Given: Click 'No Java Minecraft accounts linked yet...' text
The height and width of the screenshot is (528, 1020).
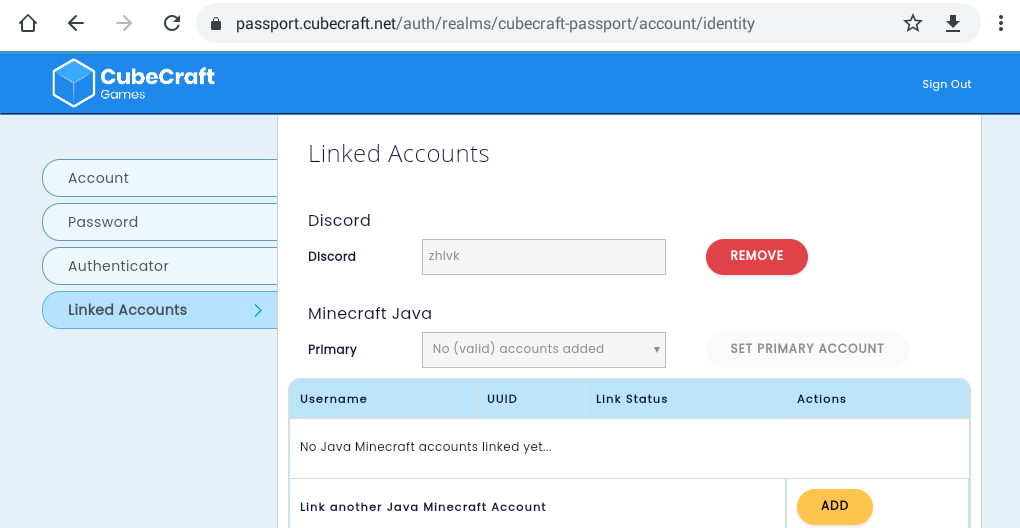Looking at the screenshot, I should click(425, 447).
